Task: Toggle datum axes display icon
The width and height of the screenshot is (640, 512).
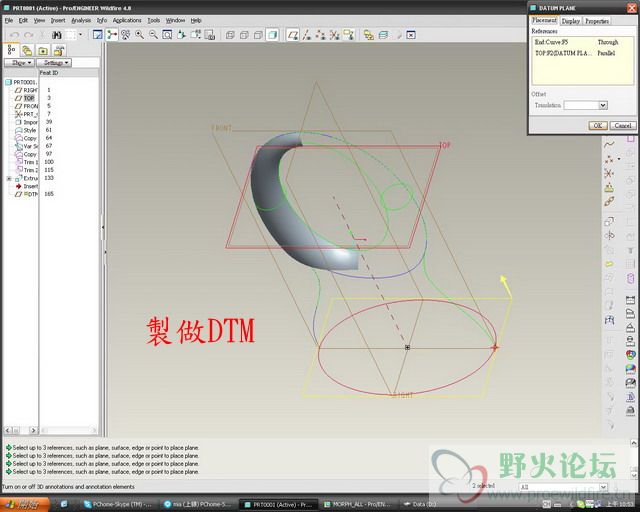Action: [306, 35]
